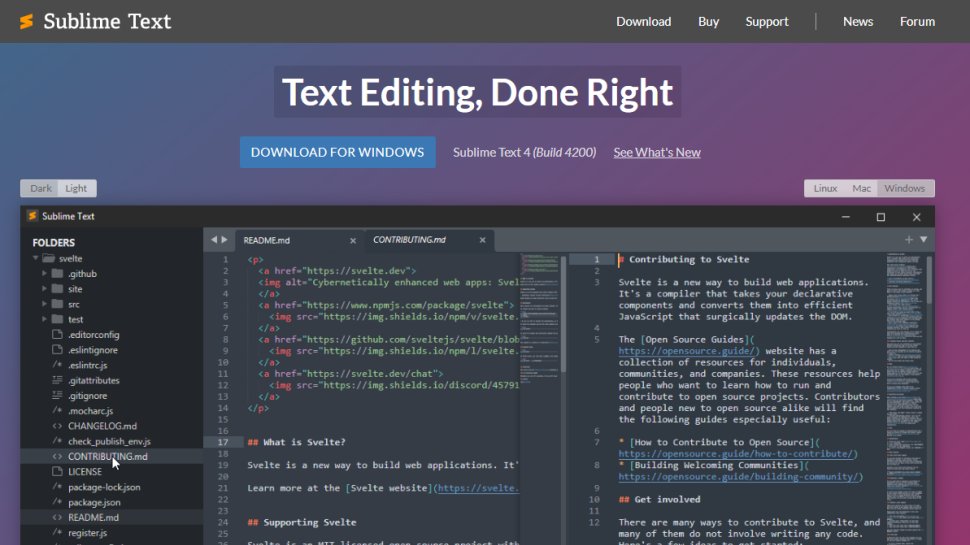Expand the src folder arrow
The image size is (970, 545).
[x=44, y=304]
